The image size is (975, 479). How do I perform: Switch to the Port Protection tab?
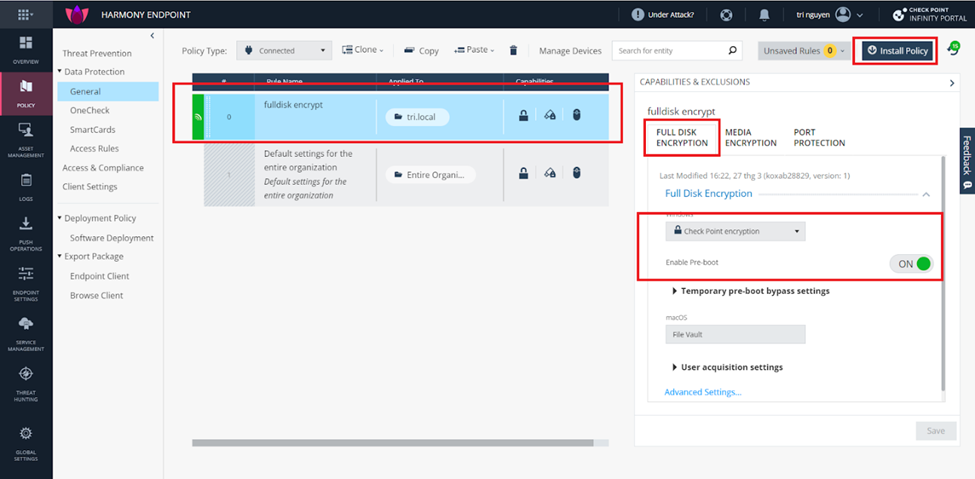click(x=819, y=137)
